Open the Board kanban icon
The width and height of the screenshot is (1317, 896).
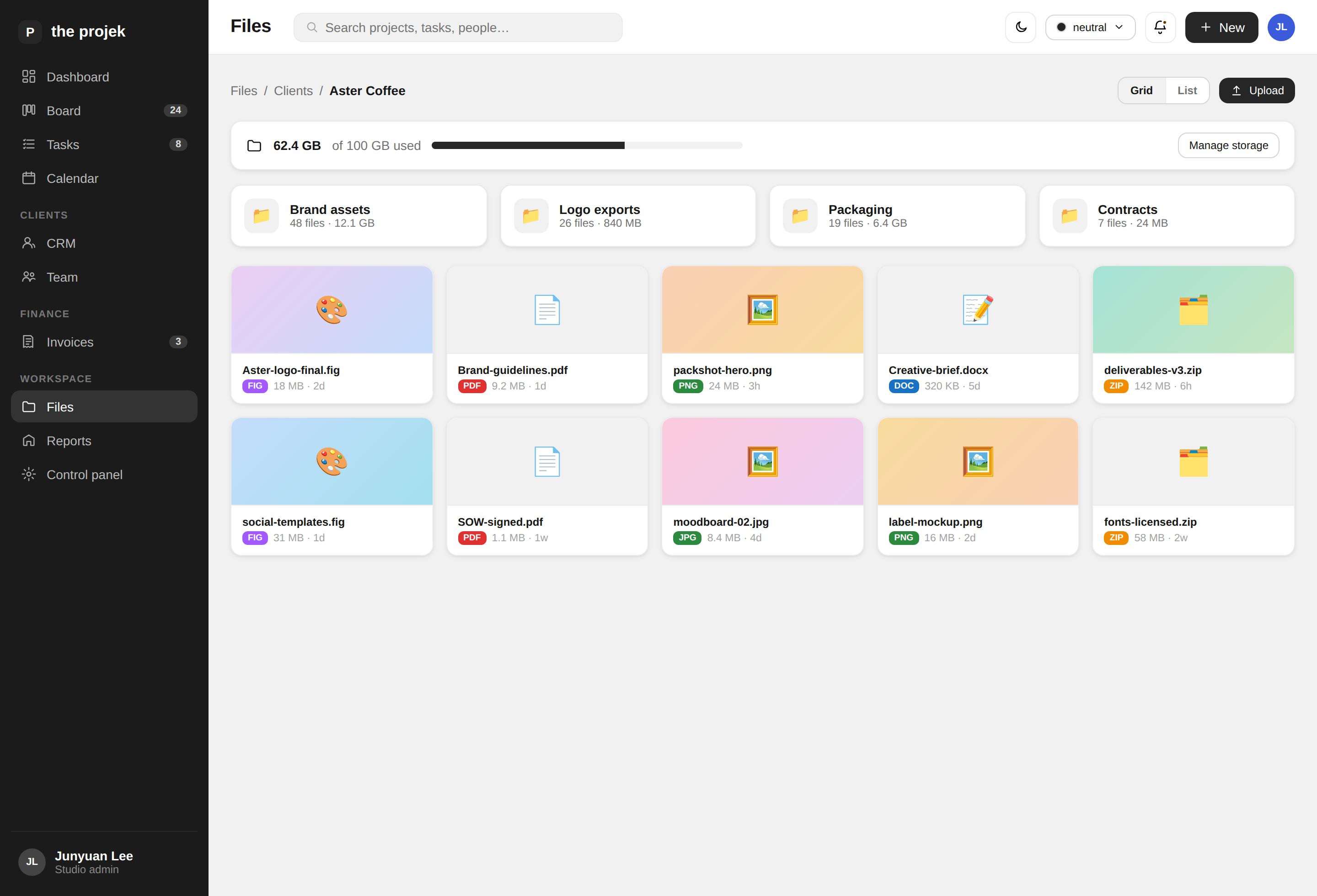(29, 111)
